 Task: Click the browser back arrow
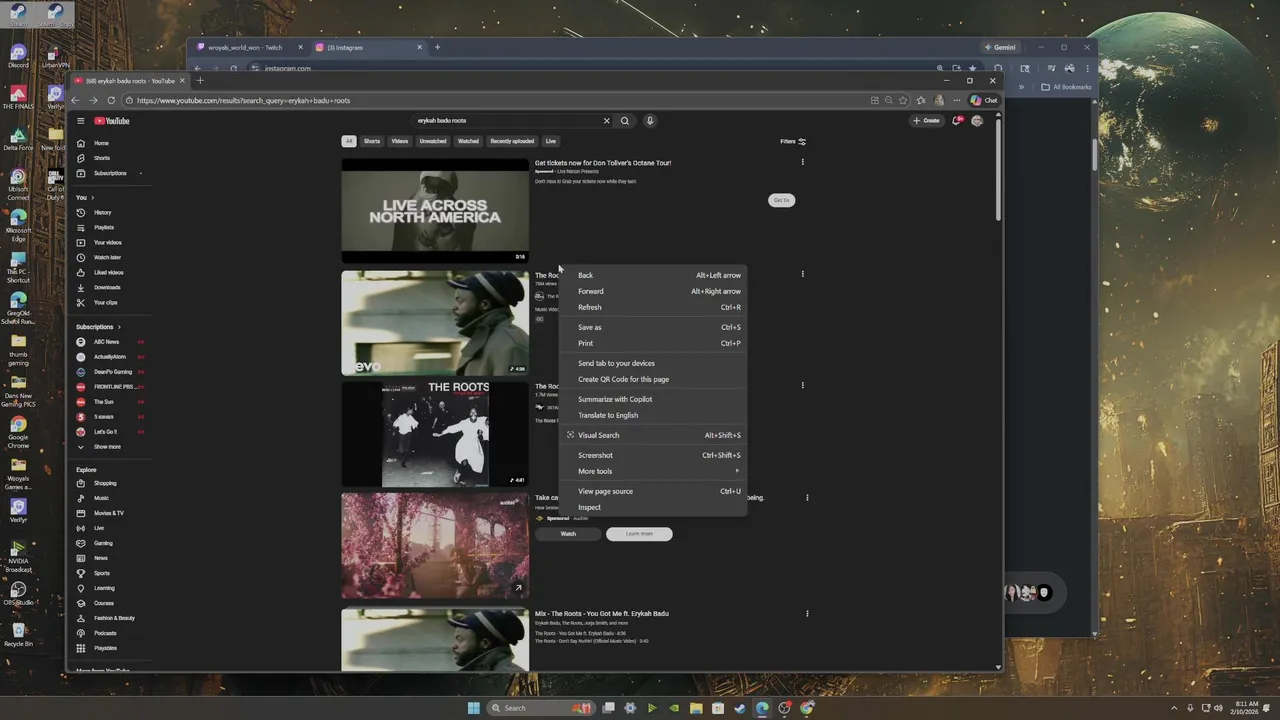tap(75, 100)
